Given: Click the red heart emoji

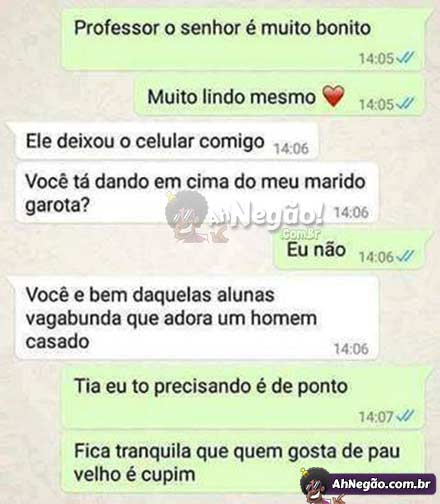Looking at the screenshot, I should (333, 96).
